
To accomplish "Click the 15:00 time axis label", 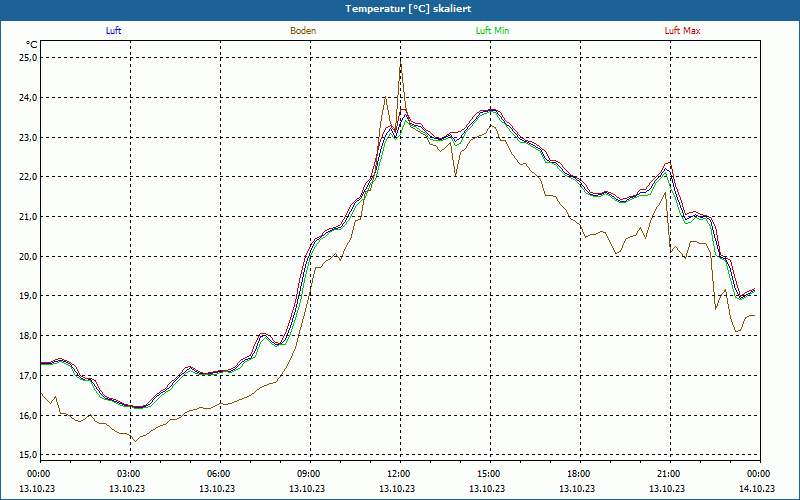I will (490, 474).
